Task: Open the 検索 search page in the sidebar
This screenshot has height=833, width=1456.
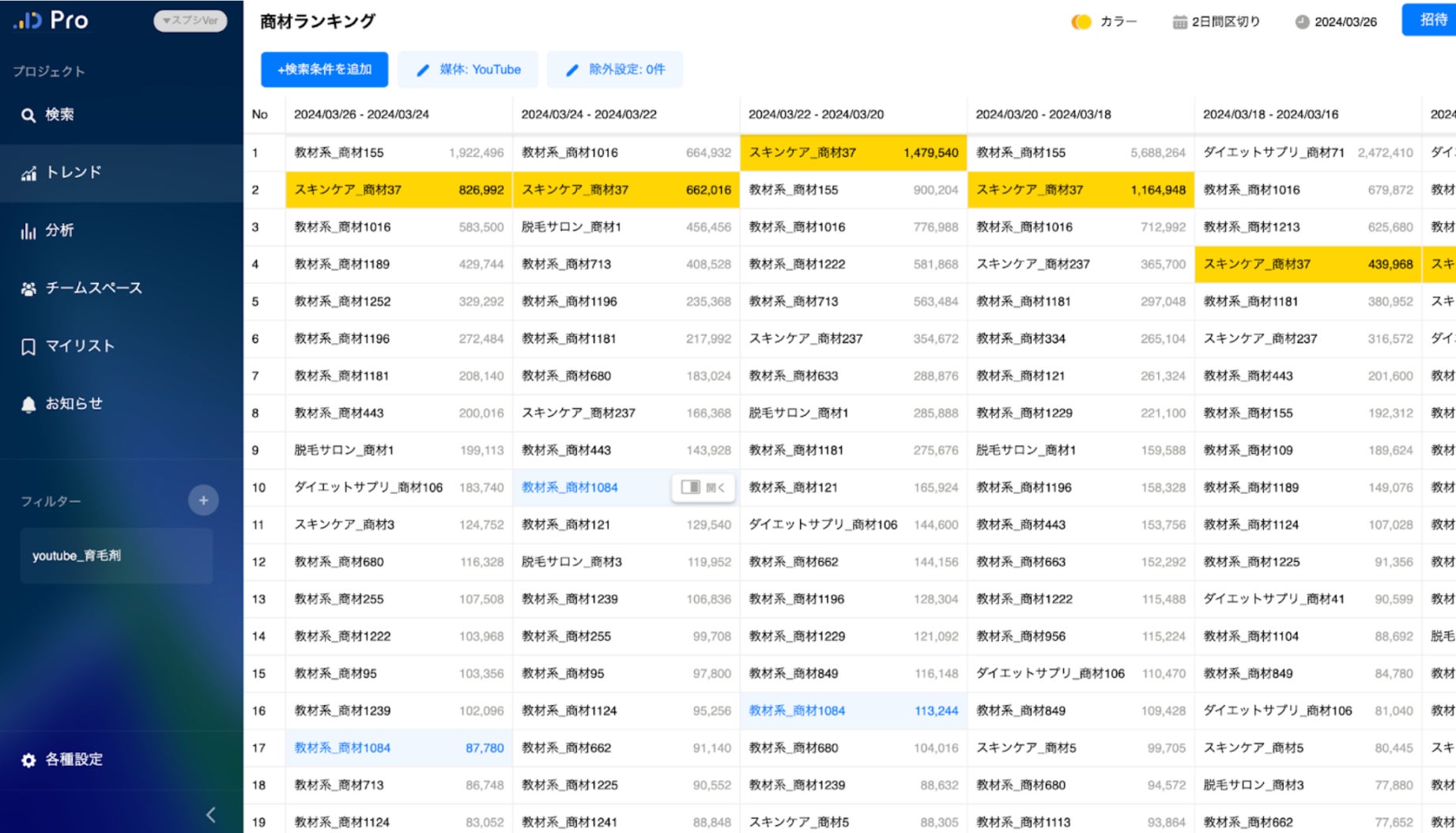Action: tap(47, 115)
